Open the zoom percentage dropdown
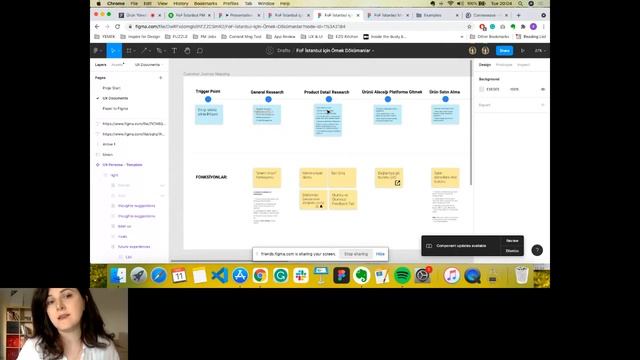Viewport: 640px width, 360px height. 540,51
